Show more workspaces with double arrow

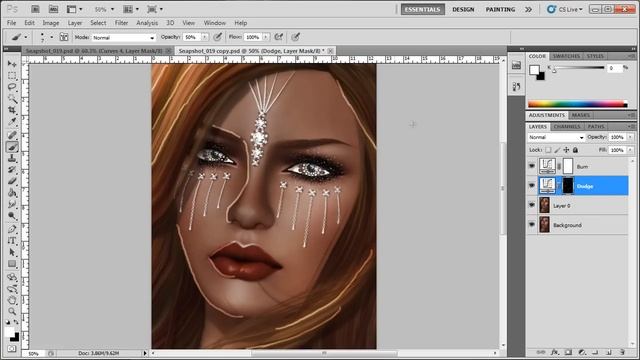click(529, 9)
